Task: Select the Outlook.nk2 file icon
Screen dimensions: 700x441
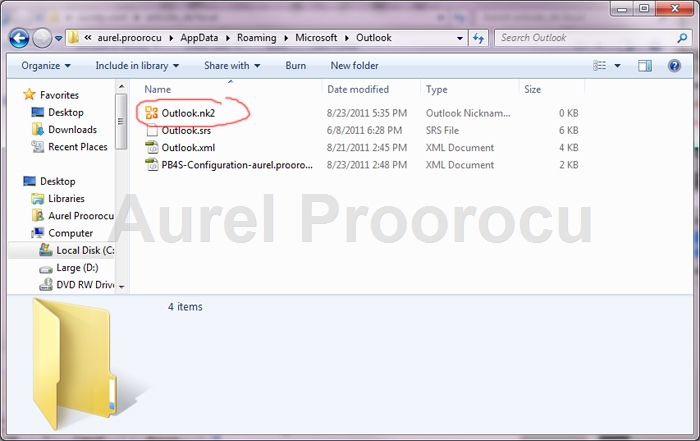Action: [152, 113]
